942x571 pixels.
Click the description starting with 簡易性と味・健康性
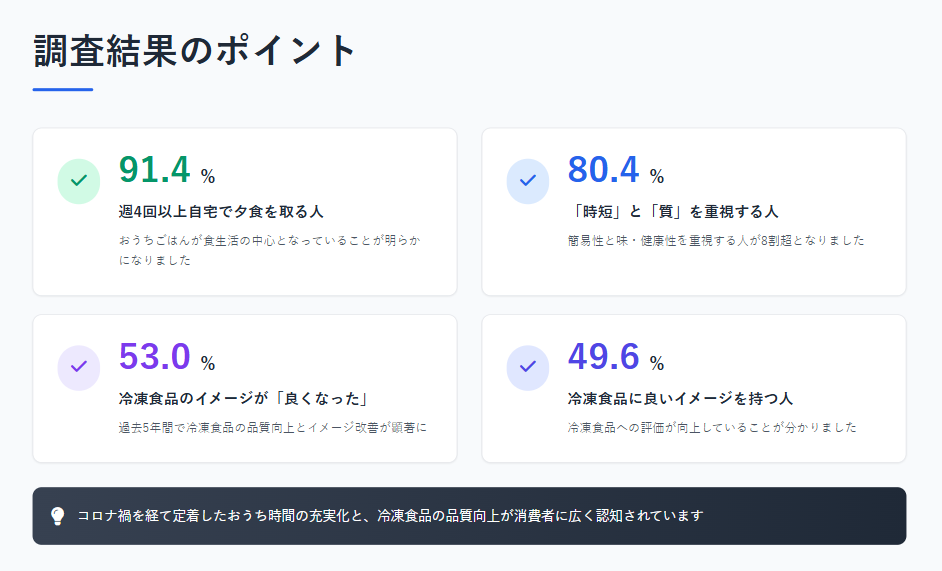pos(716,240)
